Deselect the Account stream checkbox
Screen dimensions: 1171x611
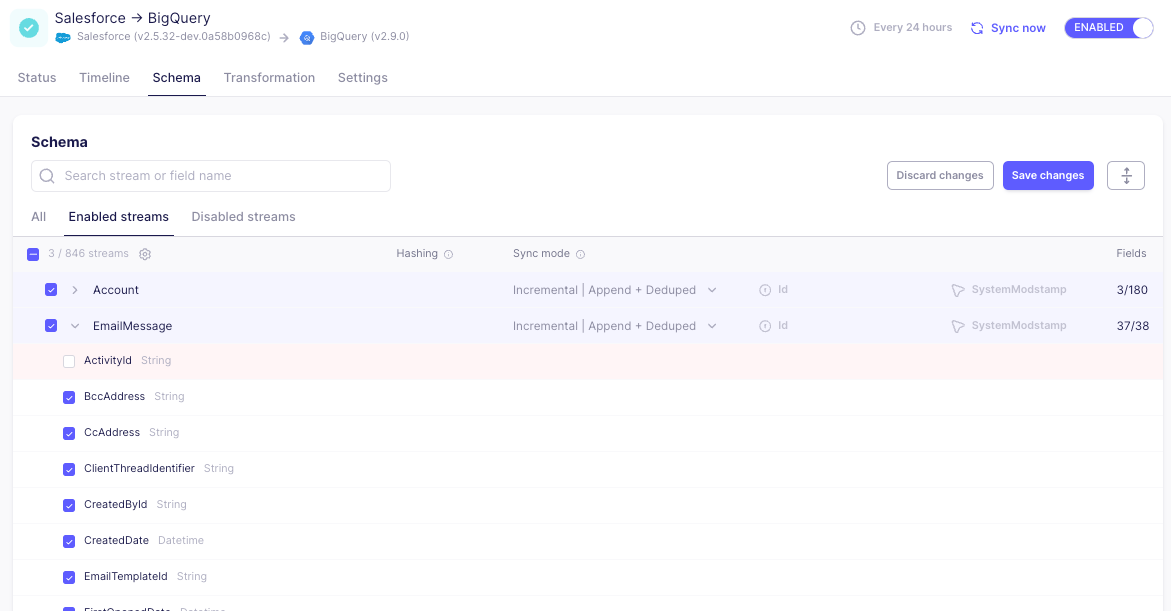tap(51, 290)
